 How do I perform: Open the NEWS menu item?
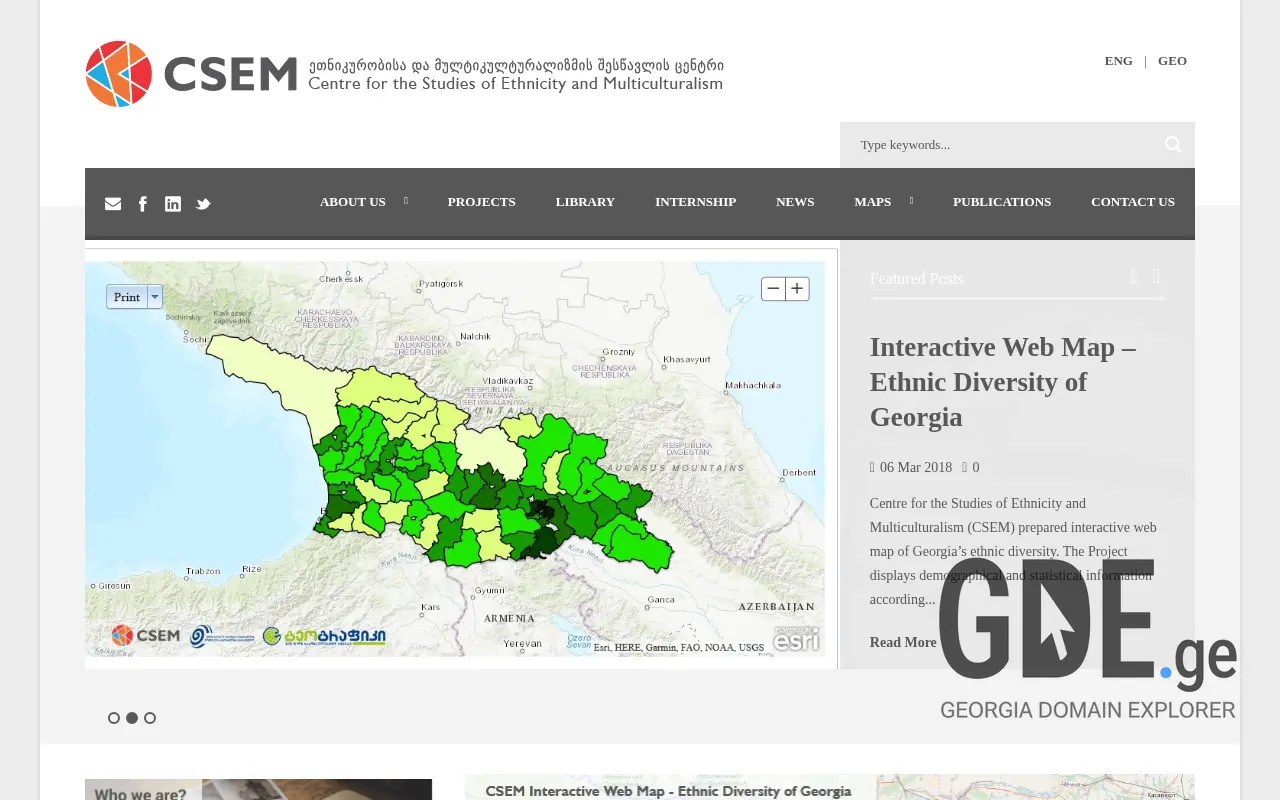(x=795, y=202)
